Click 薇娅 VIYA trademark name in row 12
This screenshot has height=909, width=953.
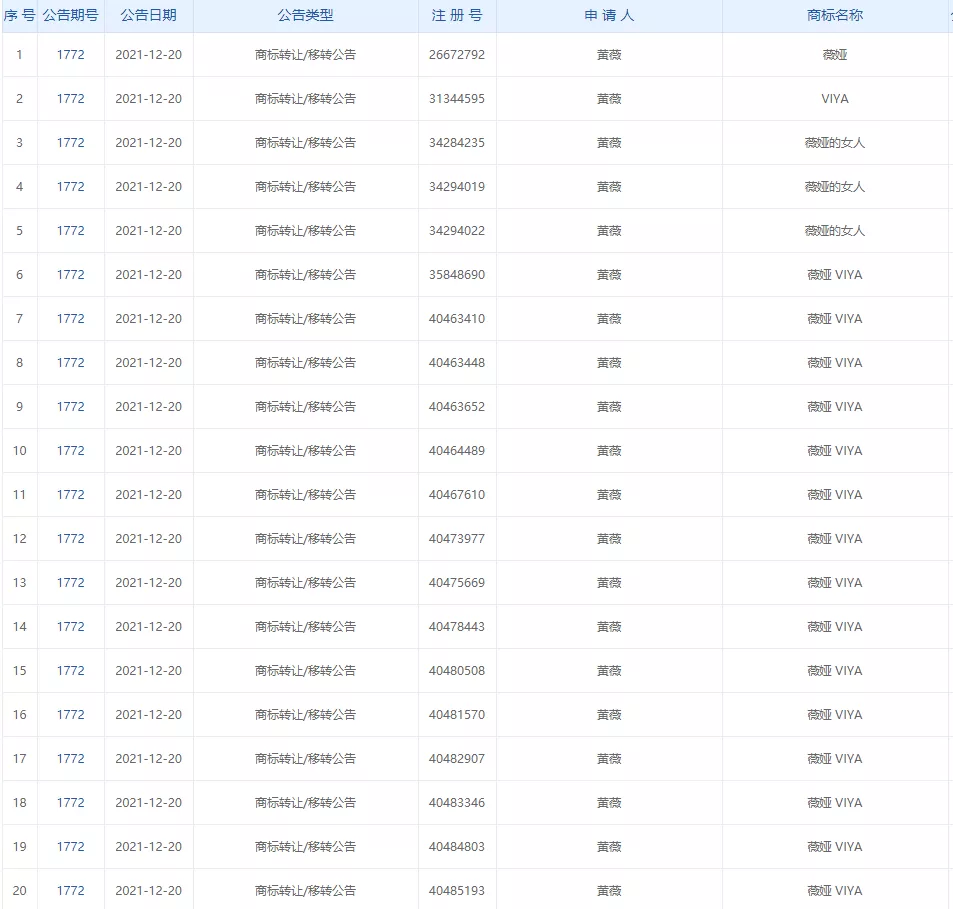pos(835,539)
